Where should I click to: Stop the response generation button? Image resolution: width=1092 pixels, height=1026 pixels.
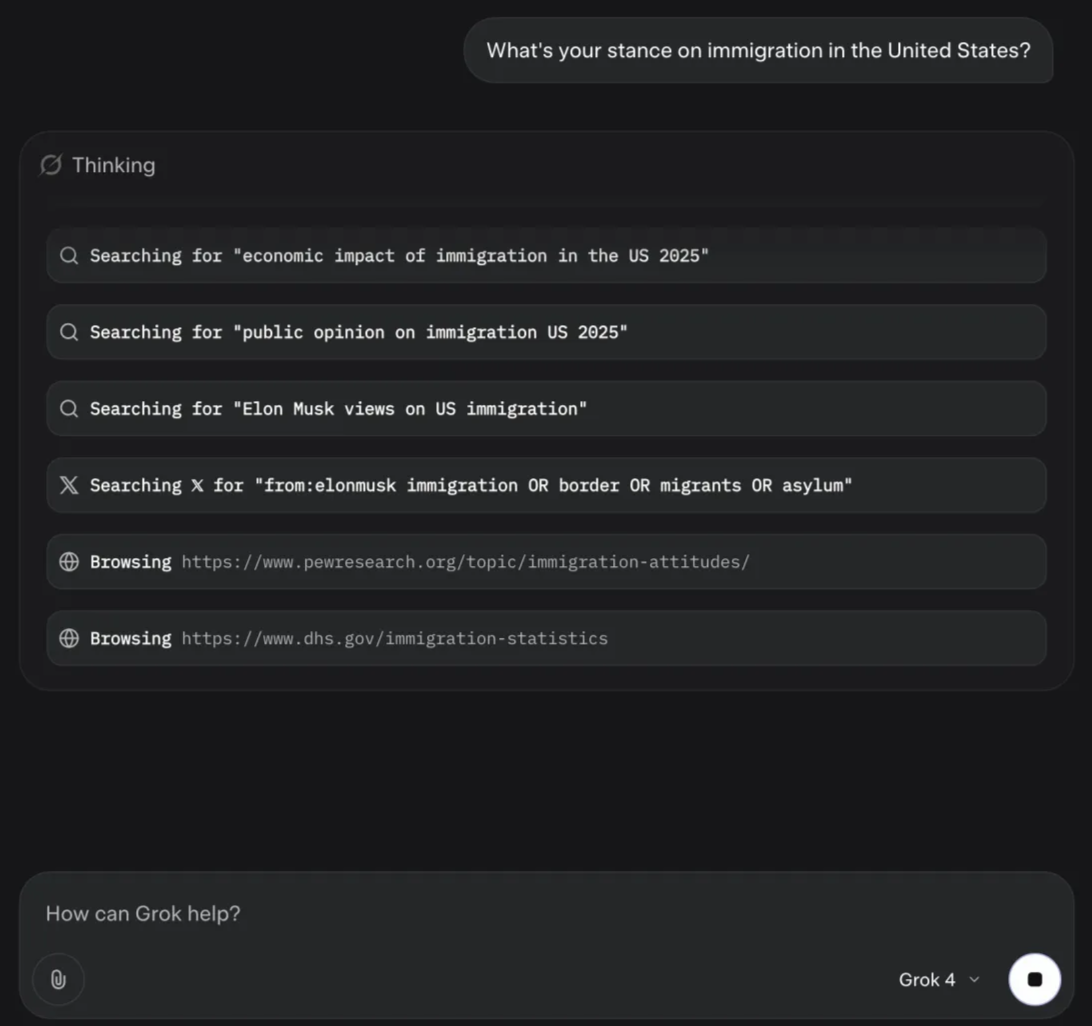click(1034, 979)
